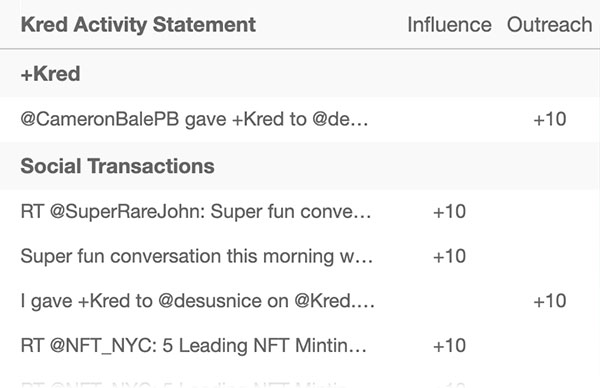
Task: Click +10 Outreach value for @CameronBalePB entry
Action: tap(550, 119)
